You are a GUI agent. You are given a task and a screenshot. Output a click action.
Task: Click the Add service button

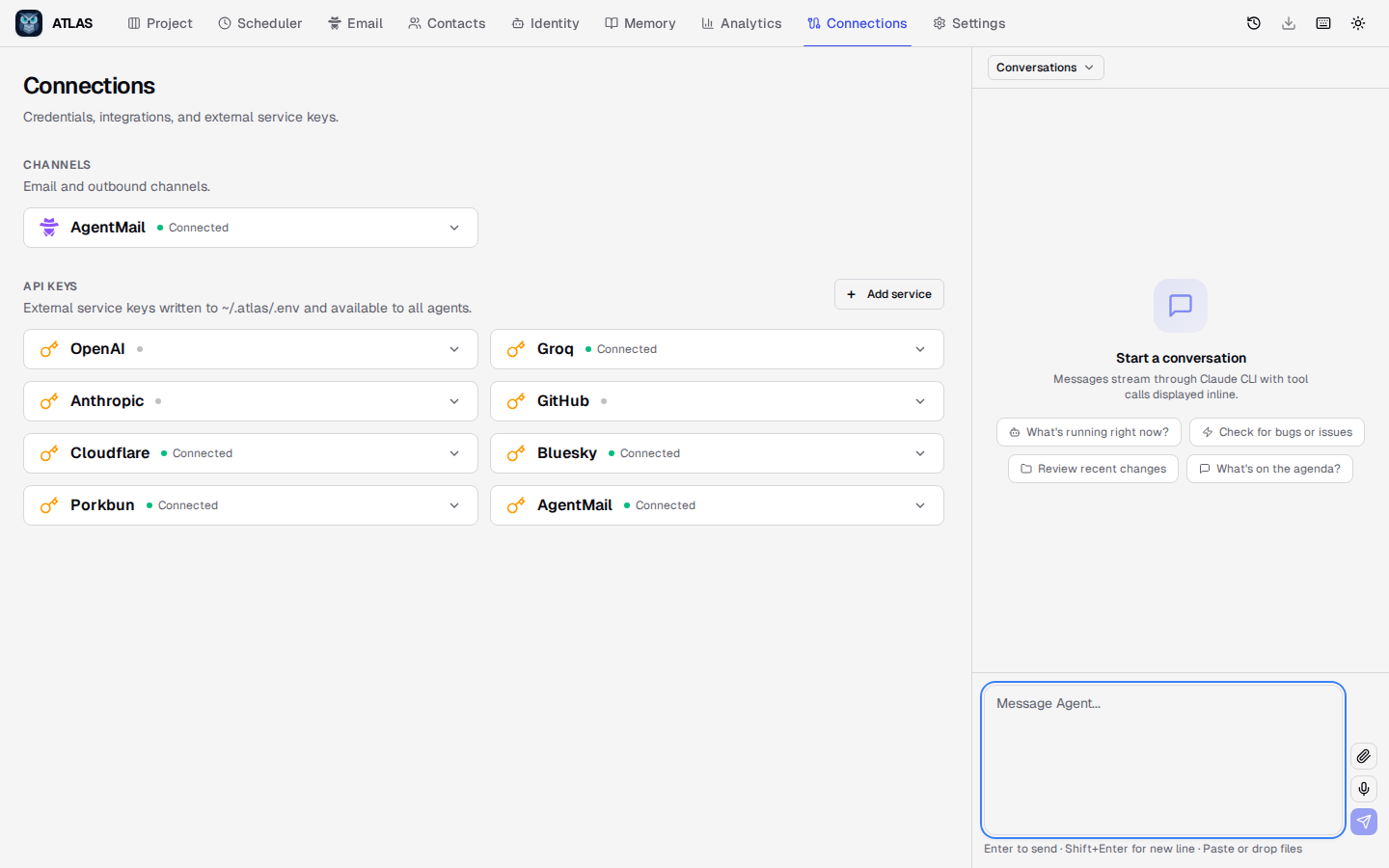[x=889, y=294]
